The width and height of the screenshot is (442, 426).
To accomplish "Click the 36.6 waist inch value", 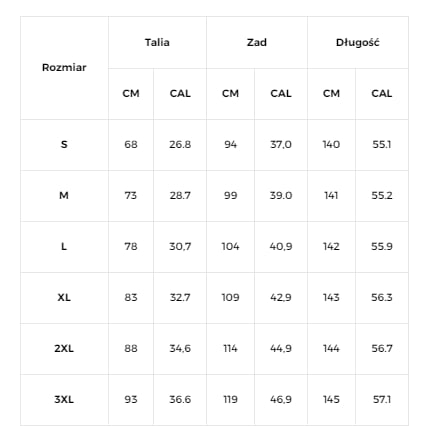I will point(180,399).
